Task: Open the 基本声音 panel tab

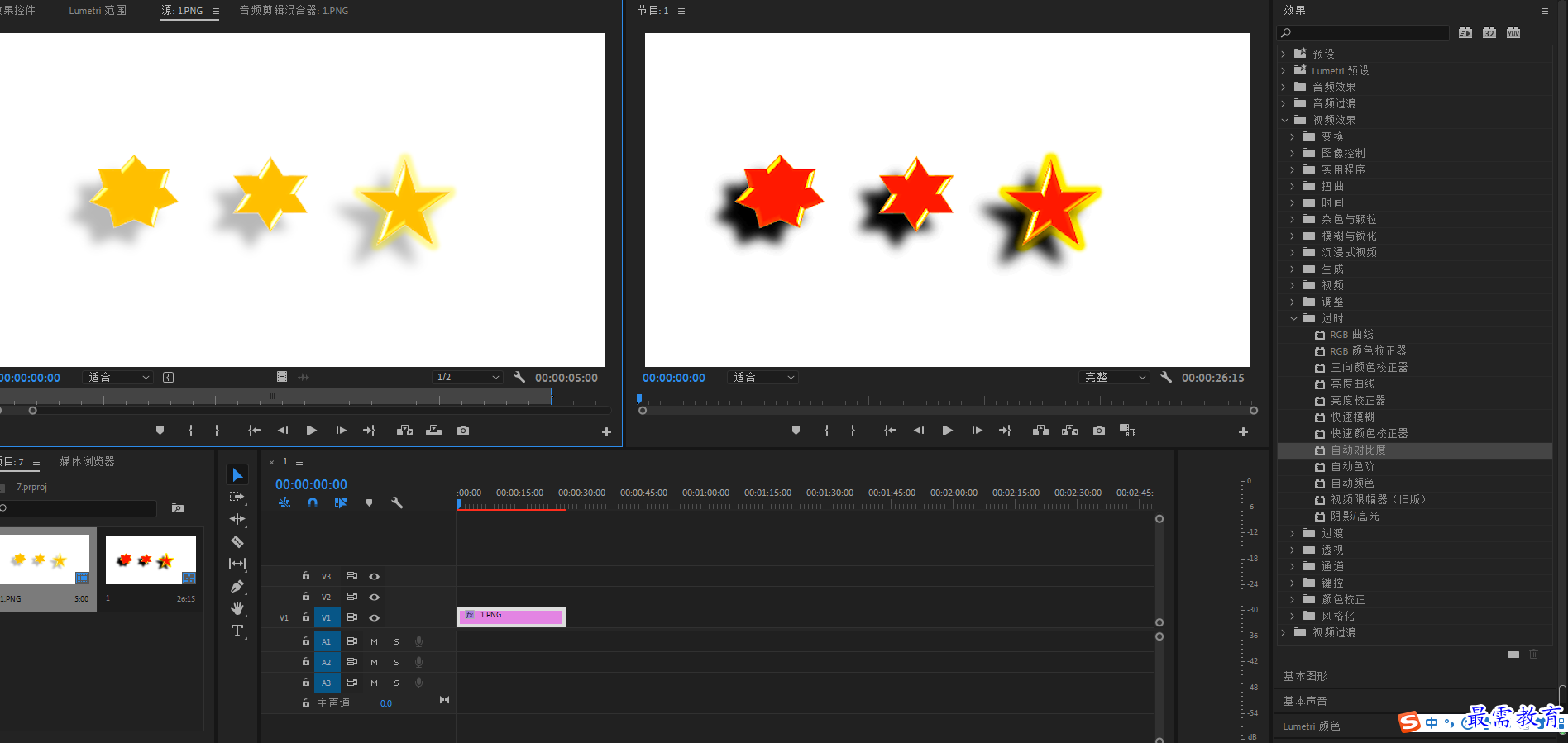Action: pyautogui.click(x=1305, y=701)
